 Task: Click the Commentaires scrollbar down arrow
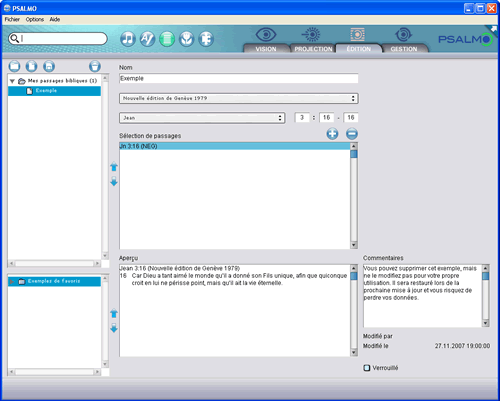pyautogui.click(x=485, y=323)
